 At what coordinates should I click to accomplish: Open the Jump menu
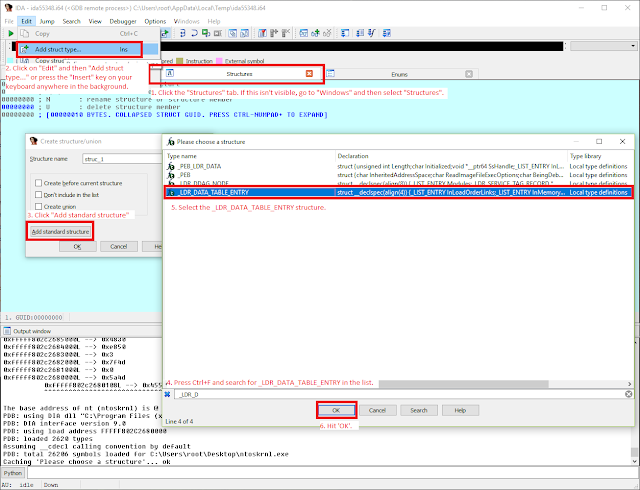click(47, 21)
